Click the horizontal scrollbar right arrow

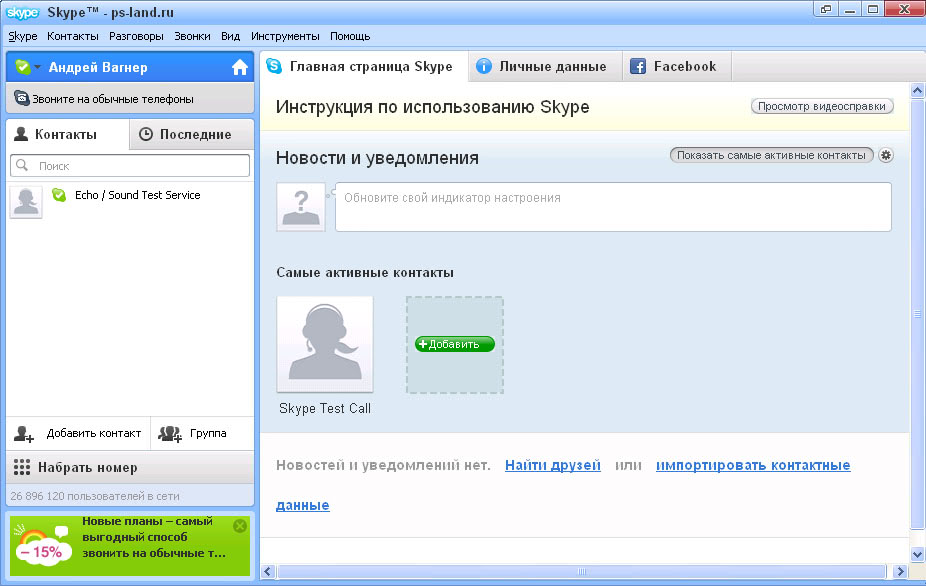pyautogui.click(x=900, y=571)
